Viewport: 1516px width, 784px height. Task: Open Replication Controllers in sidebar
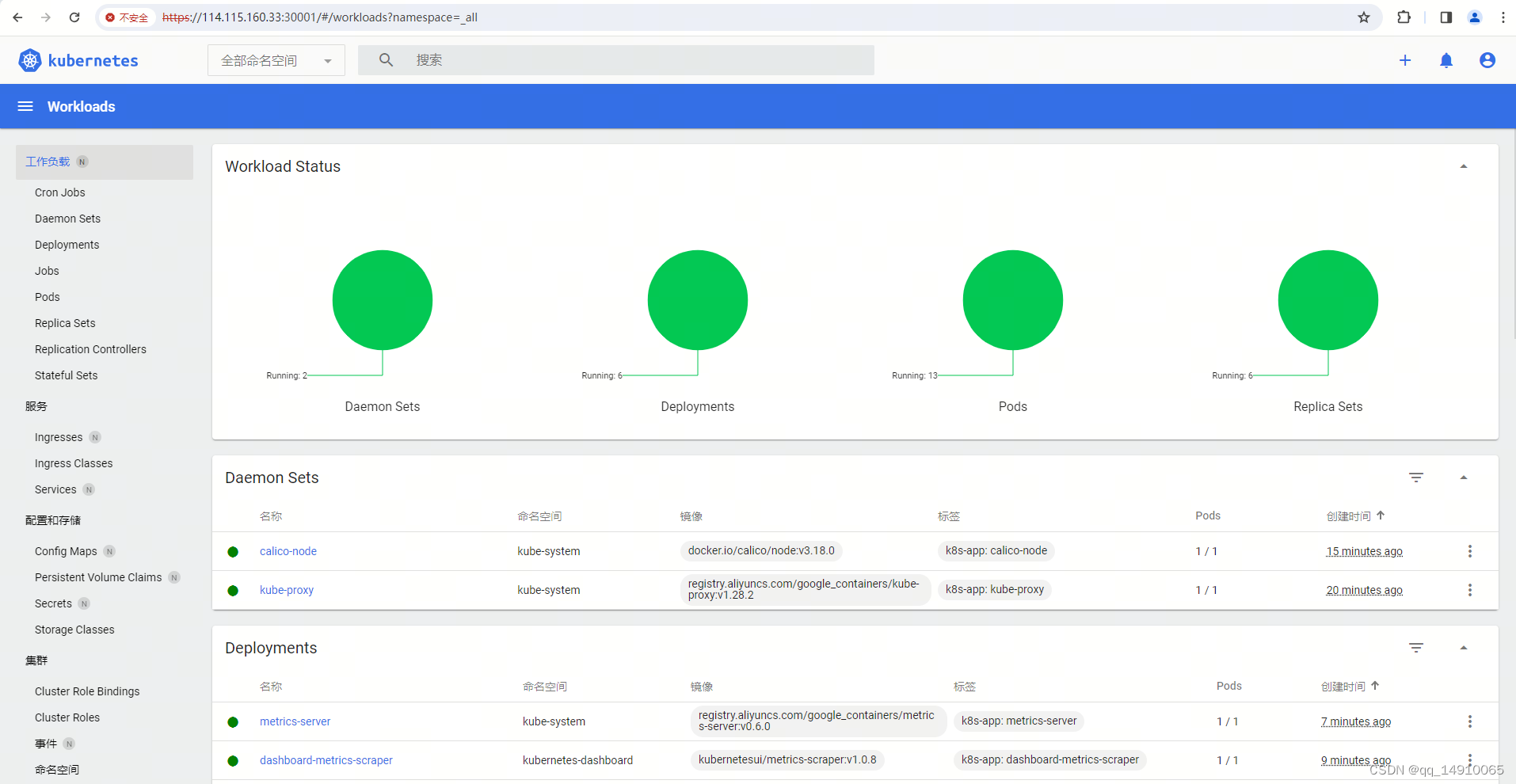click(90, 349)
